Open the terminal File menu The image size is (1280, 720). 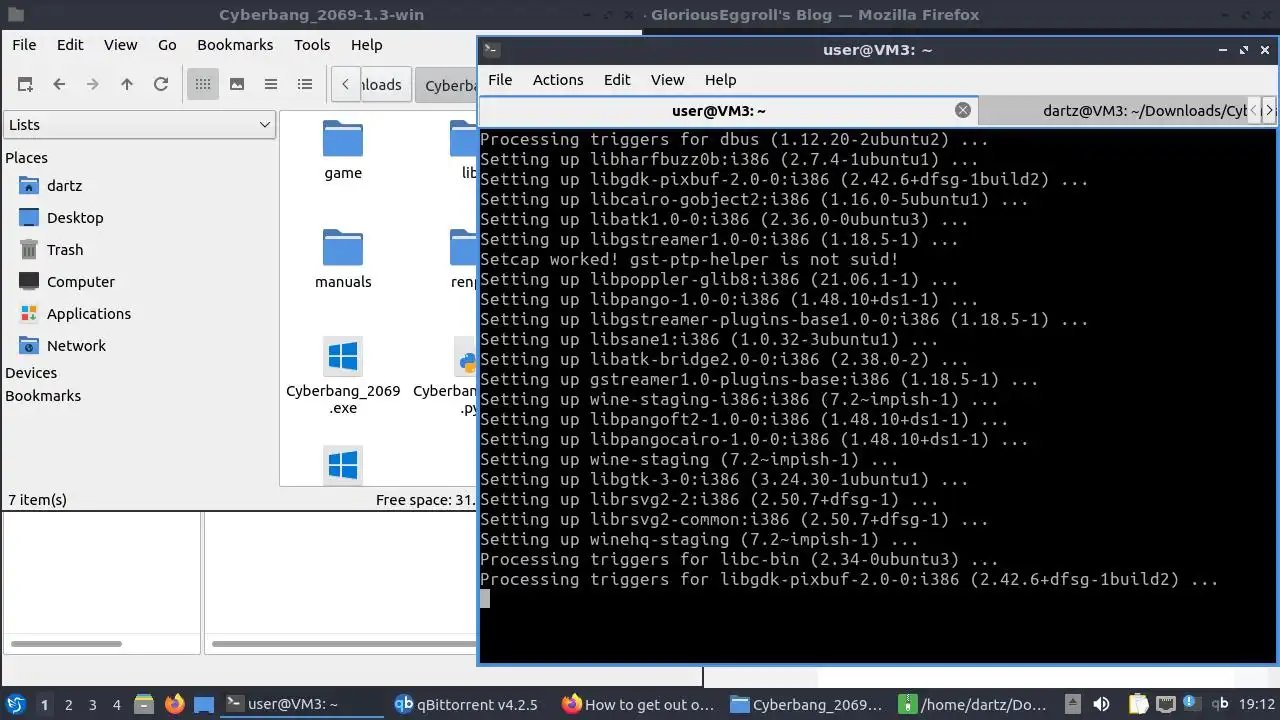click(x=500, y=80)
